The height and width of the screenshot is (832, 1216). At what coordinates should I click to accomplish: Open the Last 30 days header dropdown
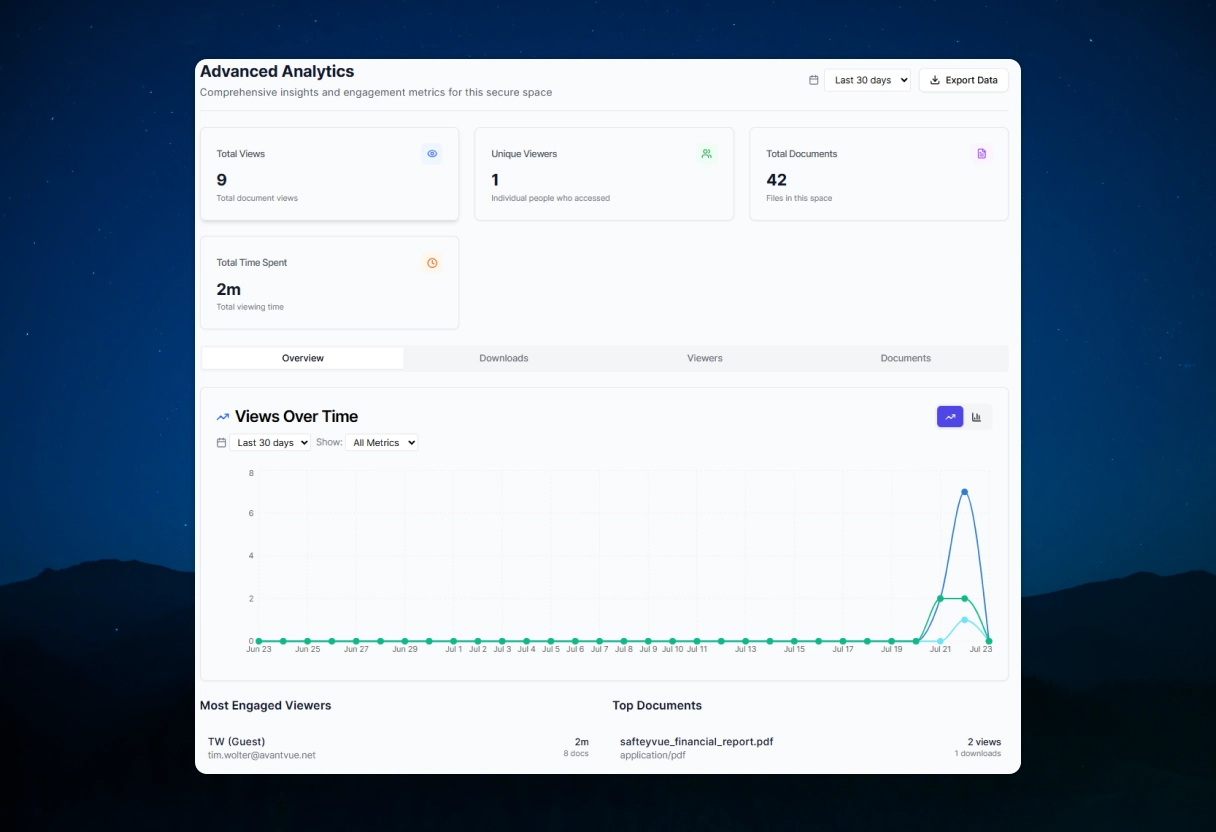(x=866, y=79)
